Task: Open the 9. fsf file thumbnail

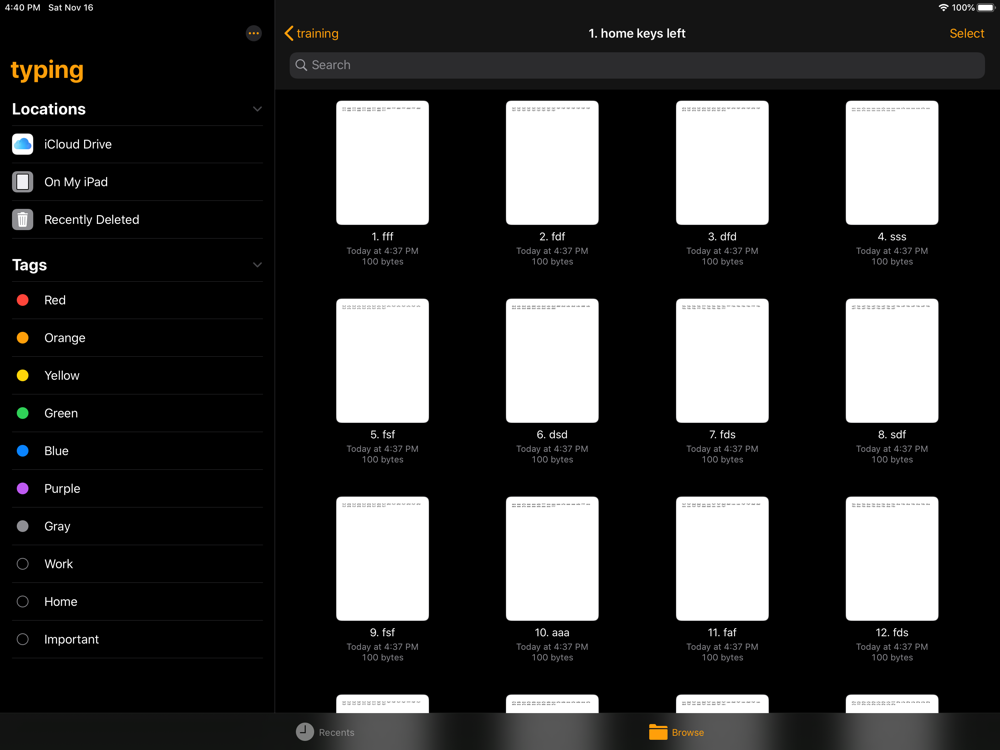Action: [382, 558]
